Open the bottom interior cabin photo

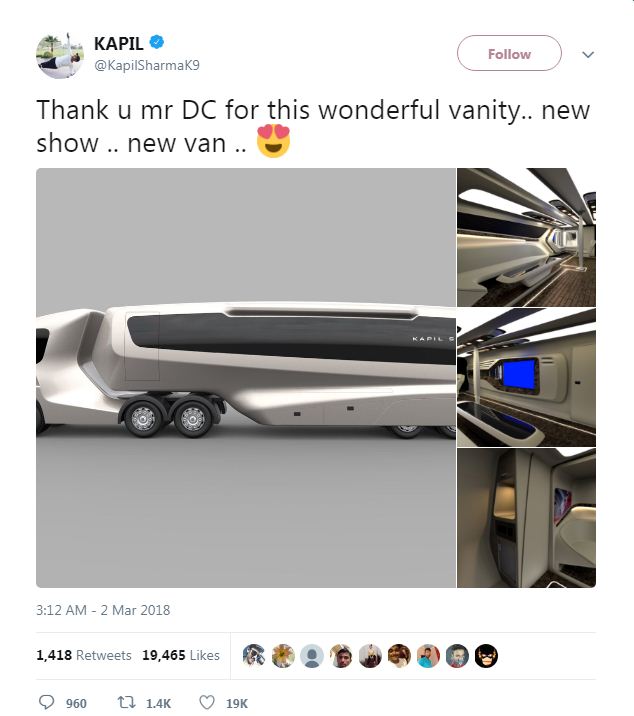click(x=526, y=518)
